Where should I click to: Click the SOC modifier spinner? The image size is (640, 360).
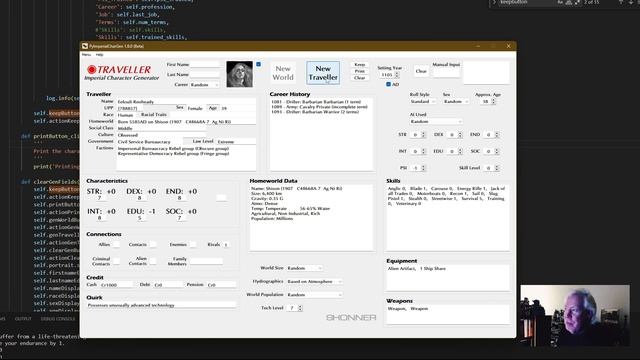(x=491, y=151)
